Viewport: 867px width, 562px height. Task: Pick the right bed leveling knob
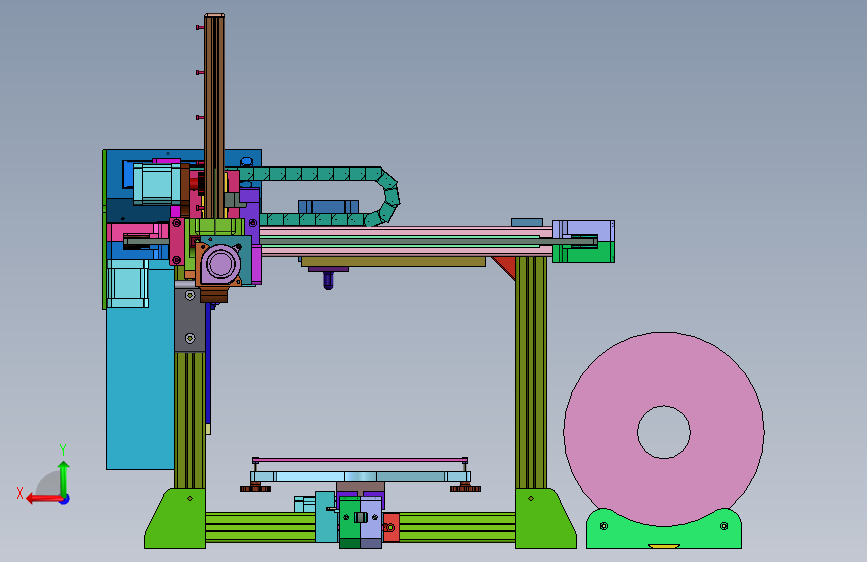click(465, 487)
